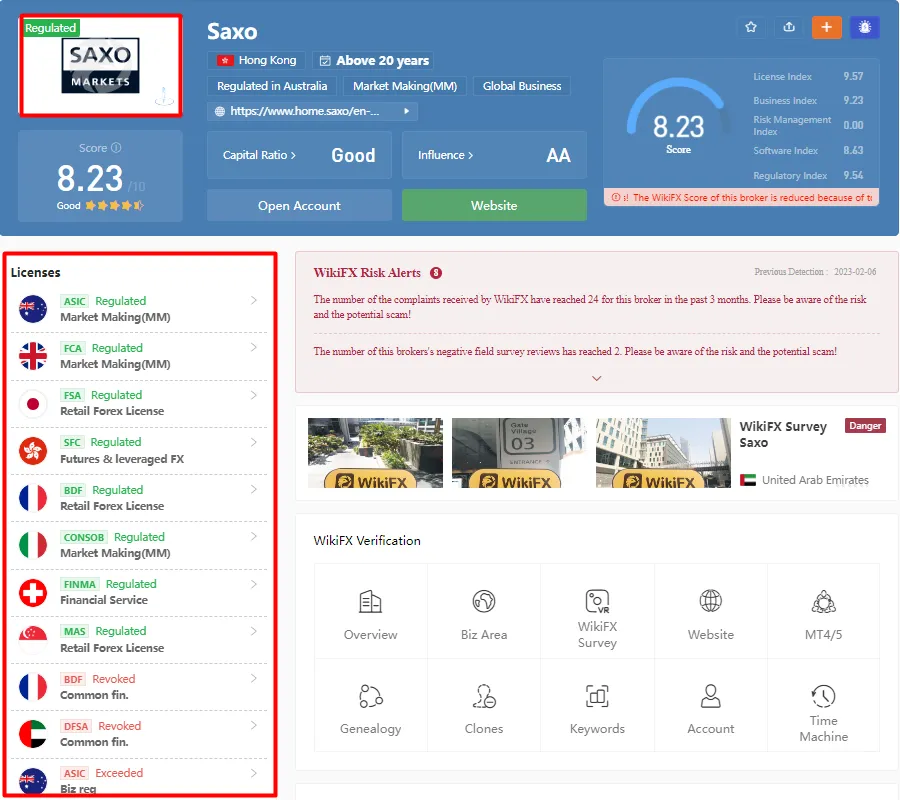
Task: Open the Capital Ratio details
Action: tap(299, 155)
